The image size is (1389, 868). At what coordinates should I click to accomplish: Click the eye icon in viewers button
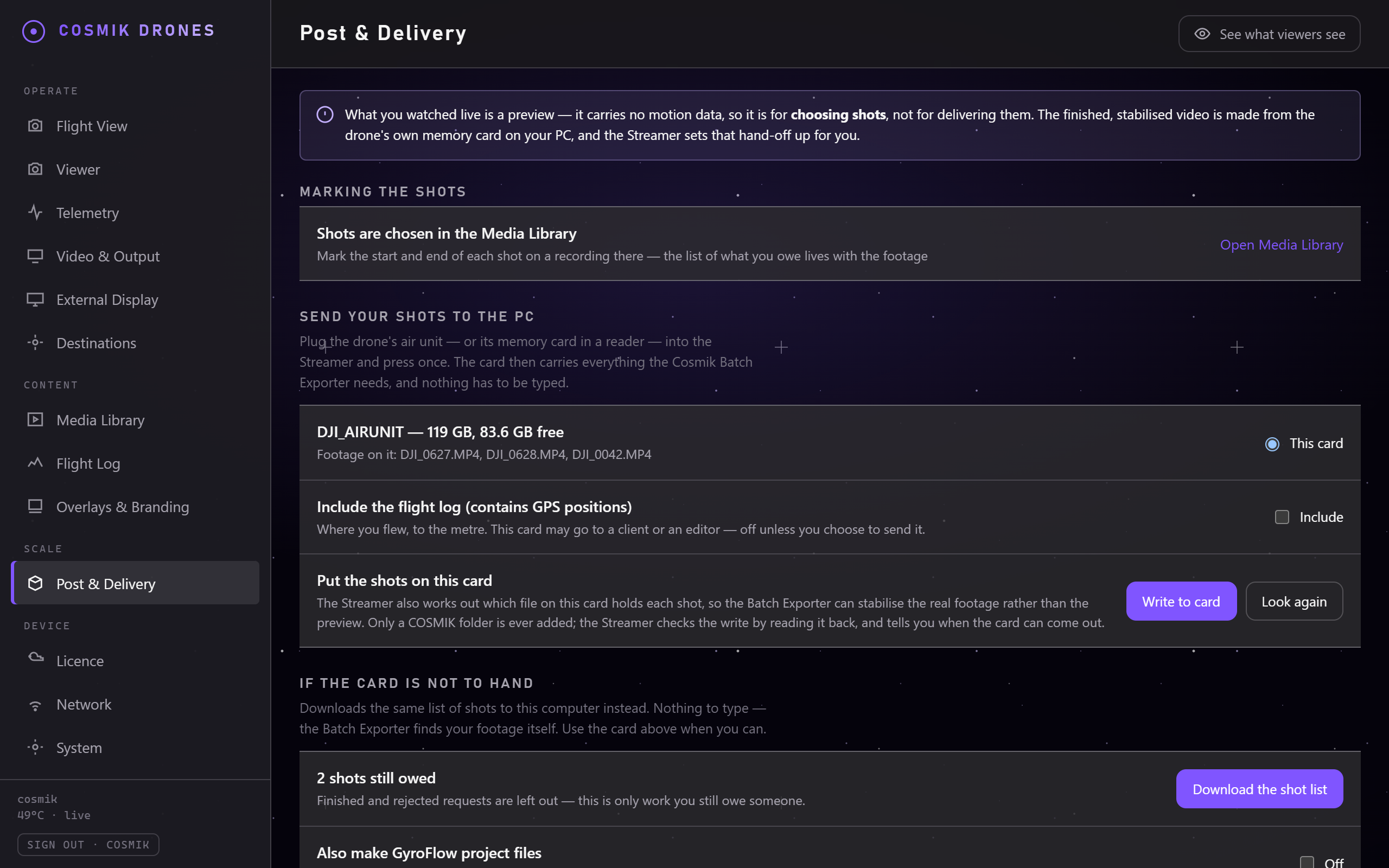click(x=1202, y=34)
